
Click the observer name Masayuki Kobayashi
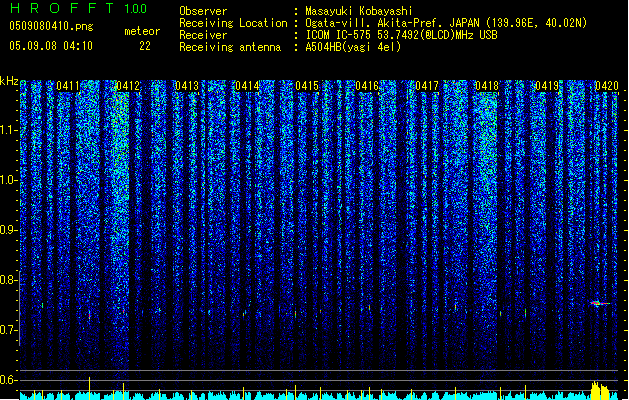point(359,11)
